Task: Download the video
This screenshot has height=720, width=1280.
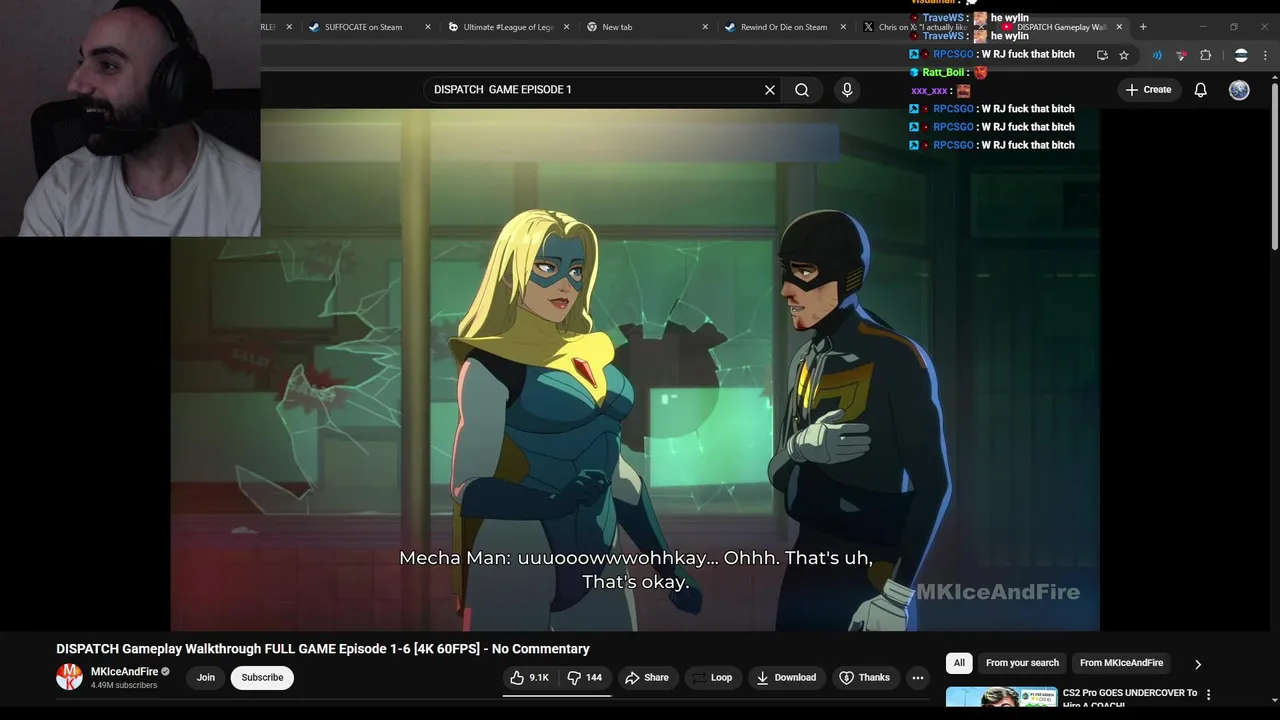Action: coord(786,678)
